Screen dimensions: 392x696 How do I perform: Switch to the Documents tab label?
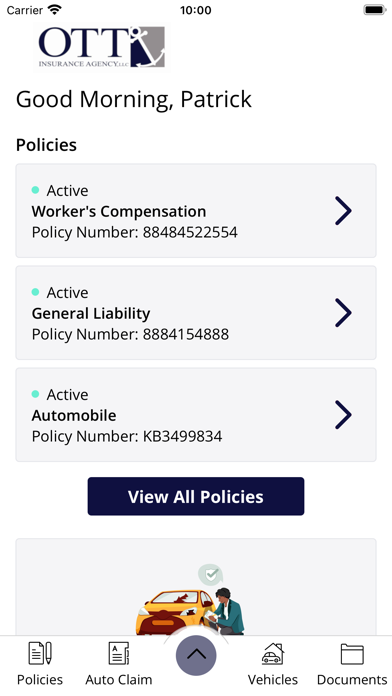coord(352,680)
